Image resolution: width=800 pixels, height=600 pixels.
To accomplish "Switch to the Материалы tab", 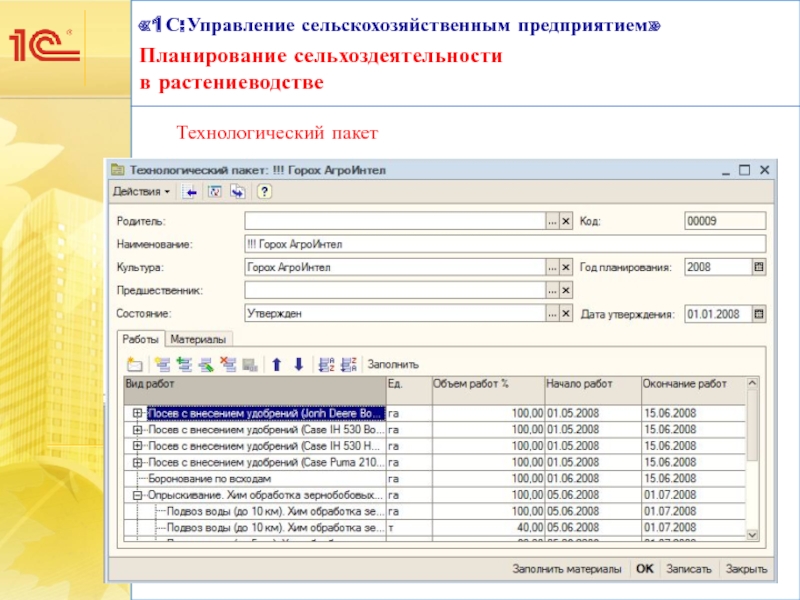I will [x=199, y=339].
